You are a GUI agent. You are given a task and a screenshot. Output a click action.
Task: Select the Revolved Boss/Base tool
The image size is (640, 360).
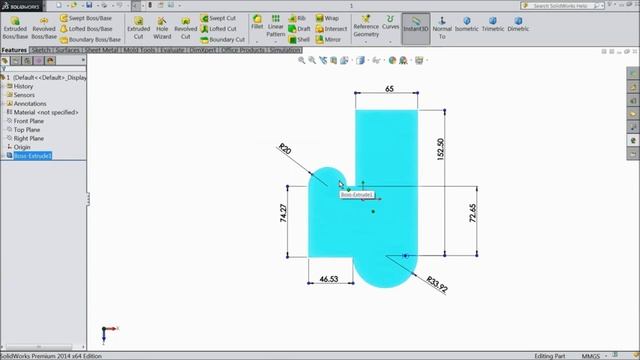click(44, 28)
